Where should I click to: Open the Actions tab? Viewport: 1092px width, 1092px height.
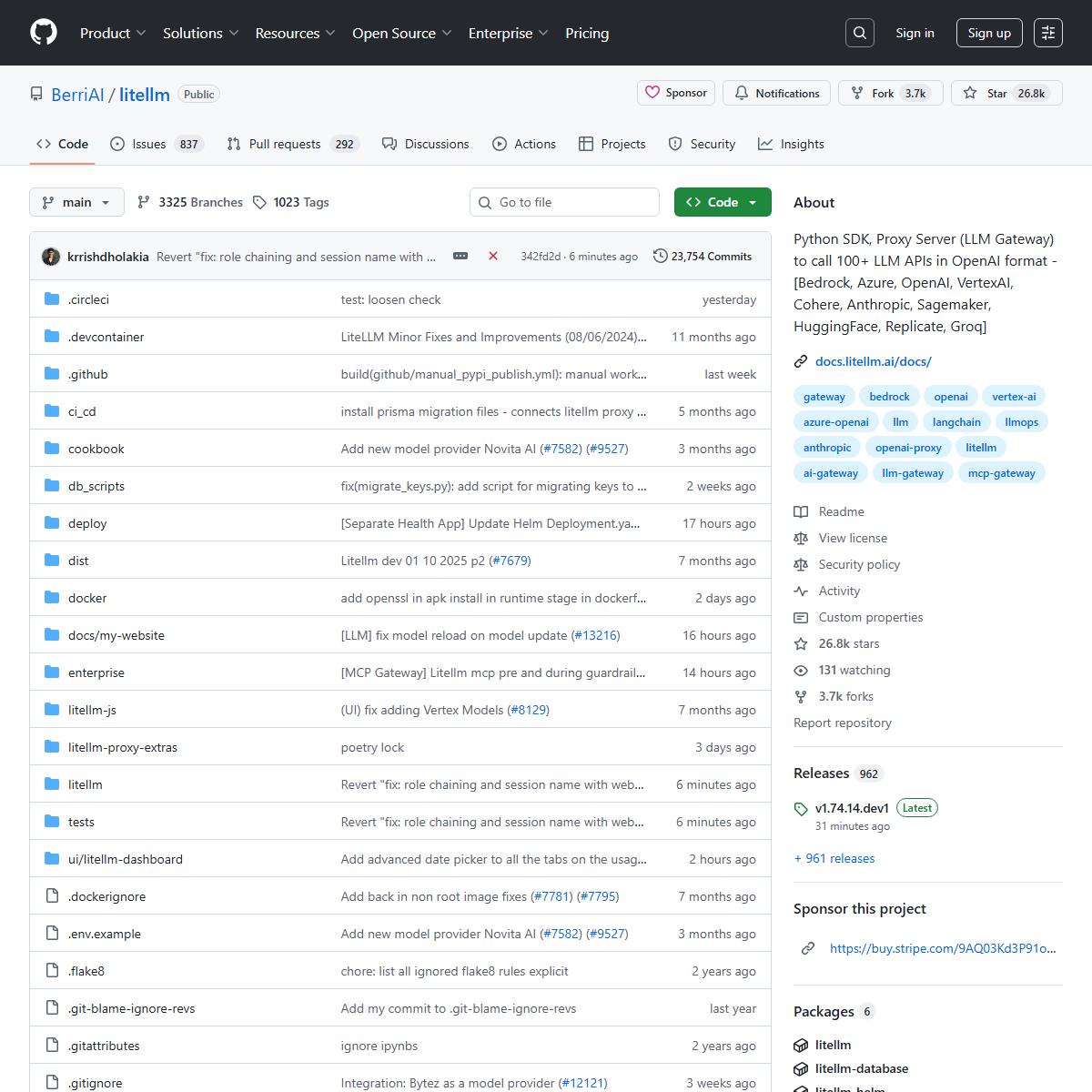point(524,144)
